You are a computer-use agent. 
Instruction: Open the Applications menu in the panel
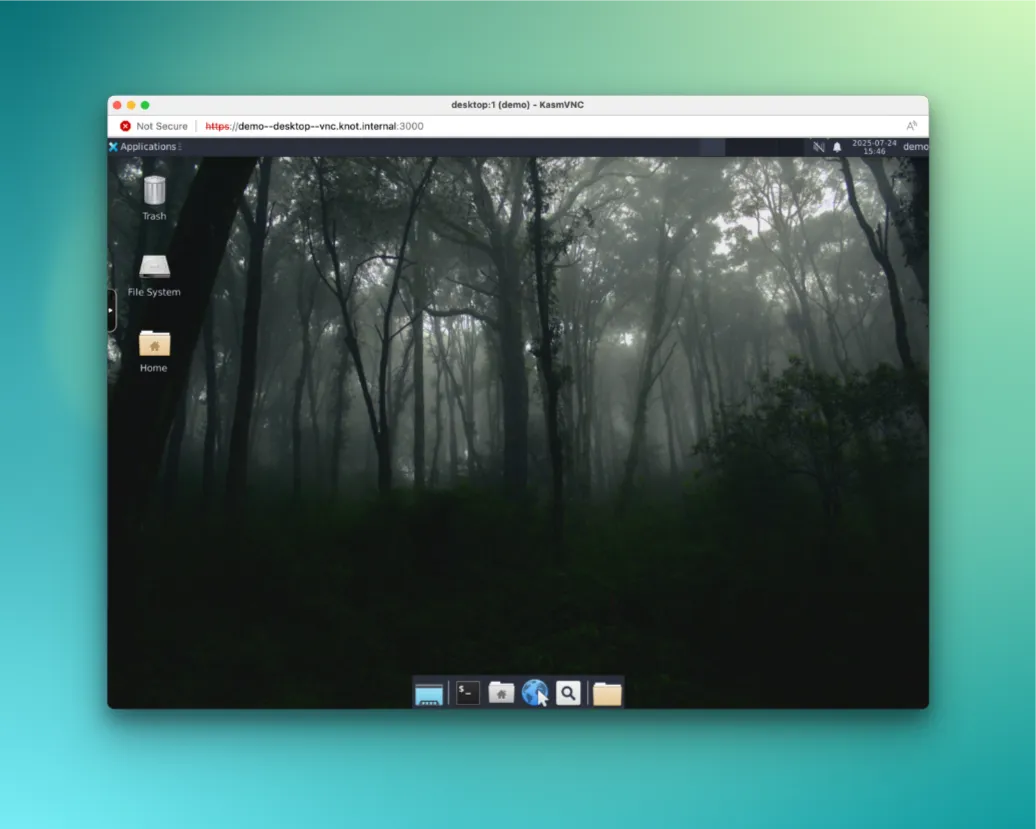pyautogui.click(x=143, y=147)
